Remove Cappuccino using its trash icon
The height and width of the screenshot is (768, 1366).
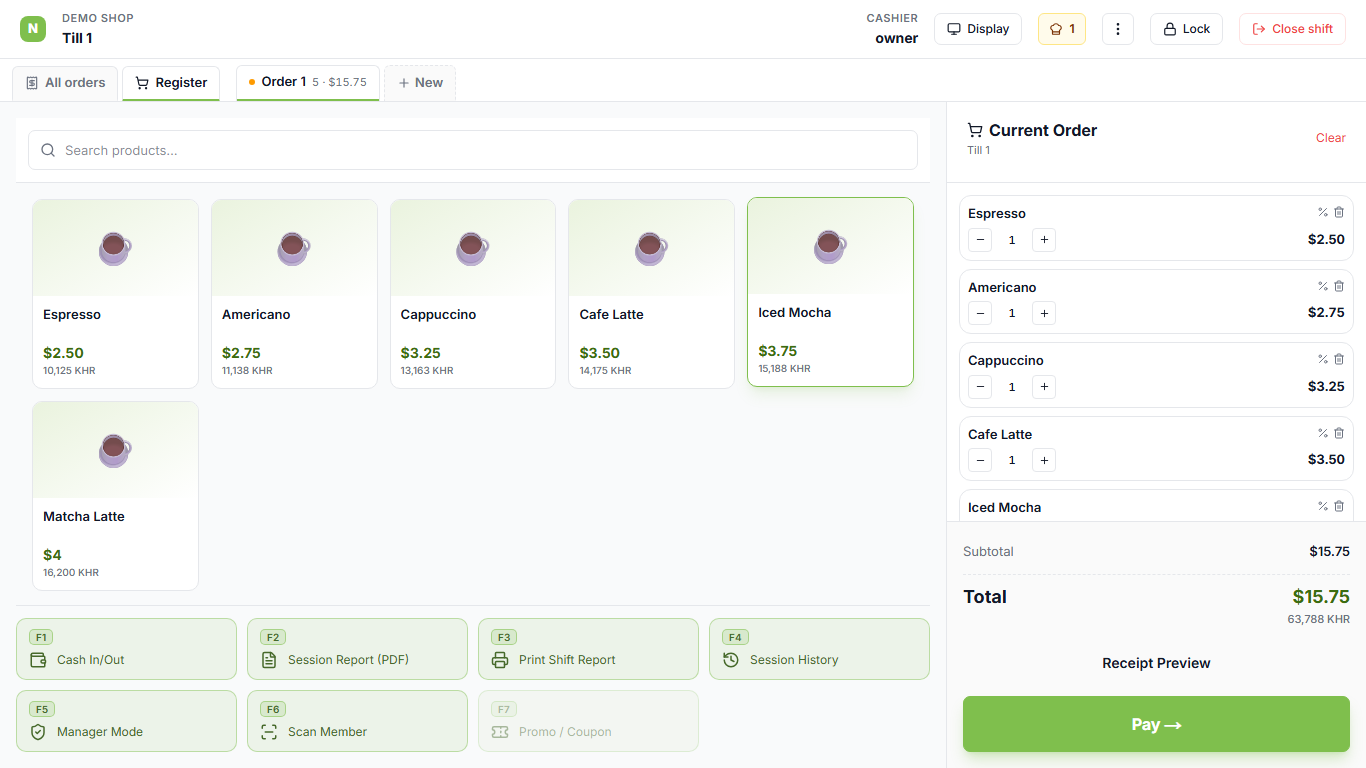[1339, 359]
